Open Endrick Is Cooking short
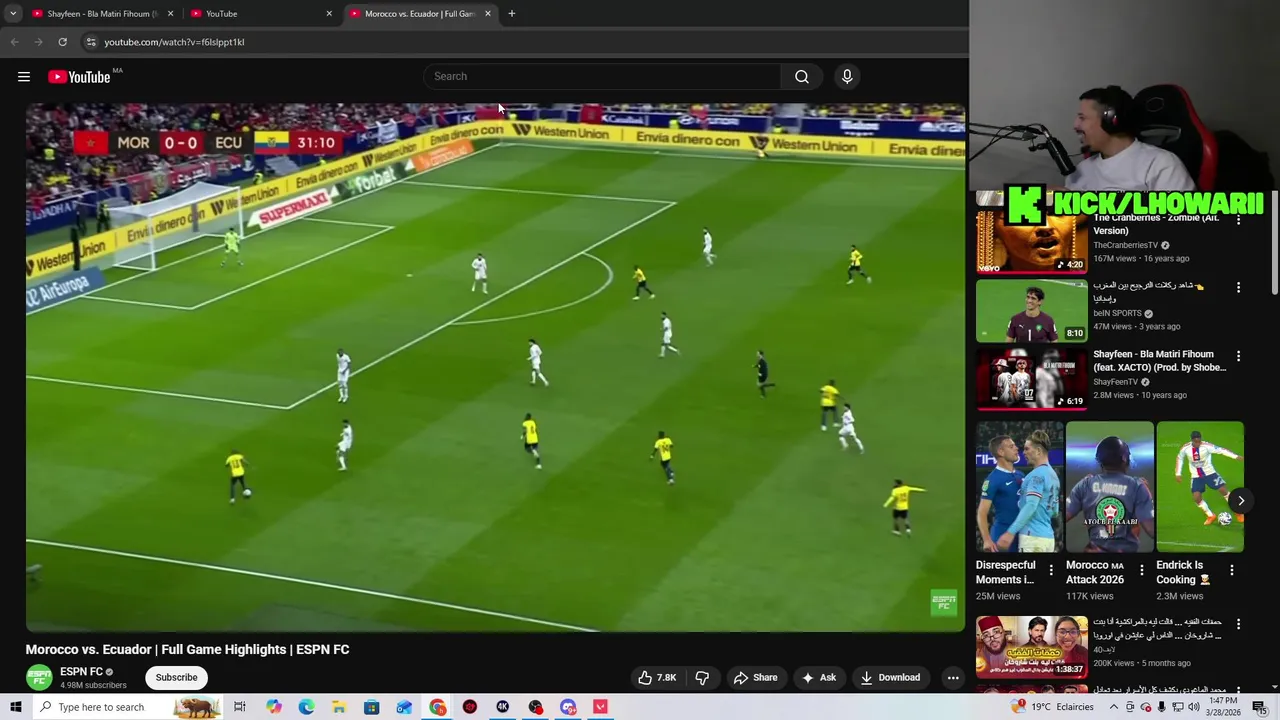Screen dimensions: 1280x720 pos(1200,487)
